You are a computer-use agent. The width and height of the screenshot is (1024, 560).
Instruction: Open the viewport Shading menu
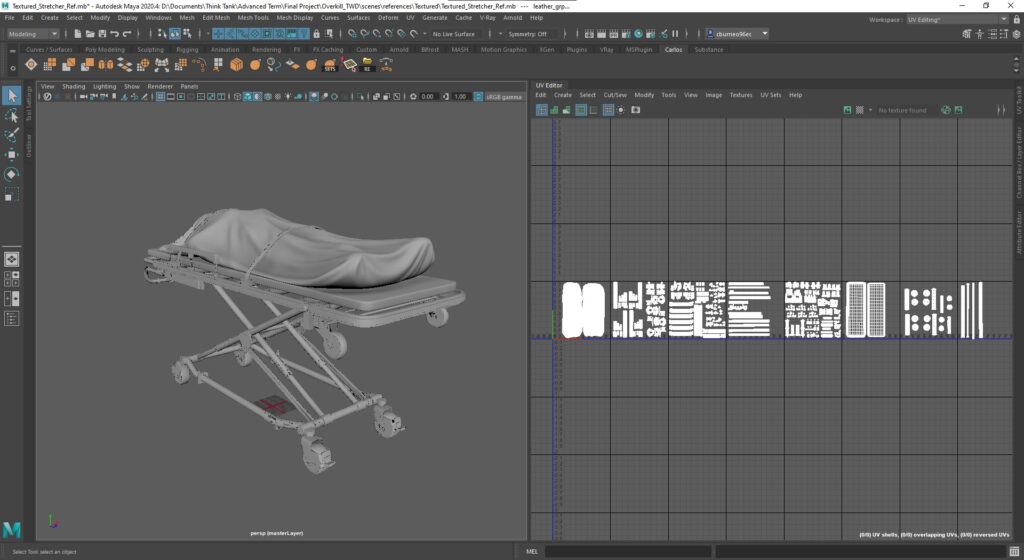[x=73, y=86]
